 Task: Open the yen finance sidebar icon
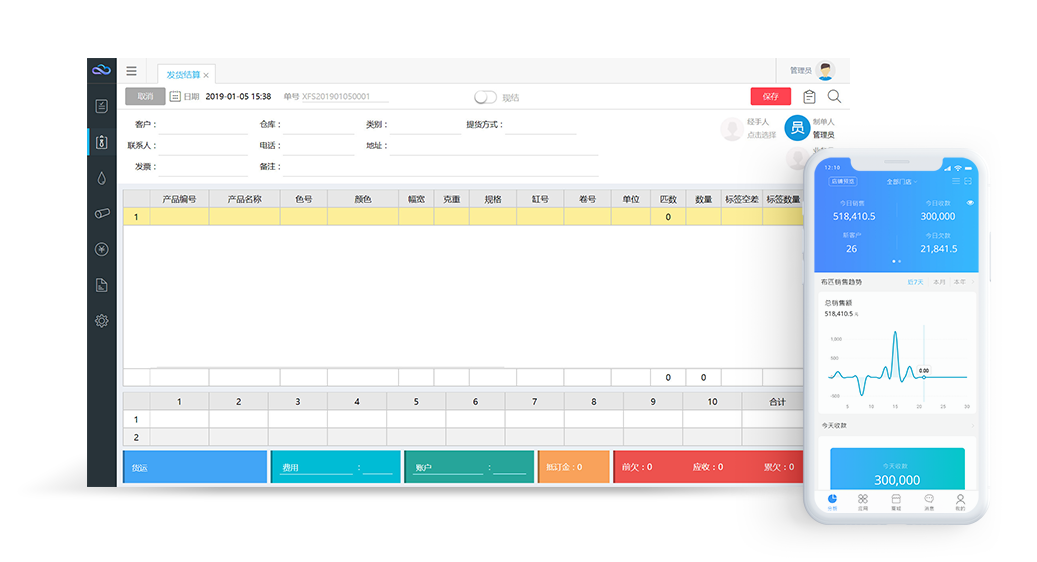click(101, 249)
